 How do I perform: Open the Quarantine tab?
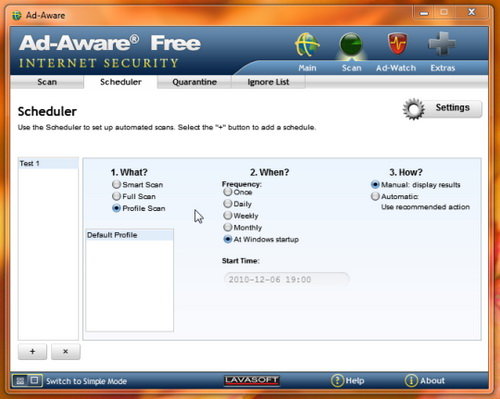click(194, 82)
